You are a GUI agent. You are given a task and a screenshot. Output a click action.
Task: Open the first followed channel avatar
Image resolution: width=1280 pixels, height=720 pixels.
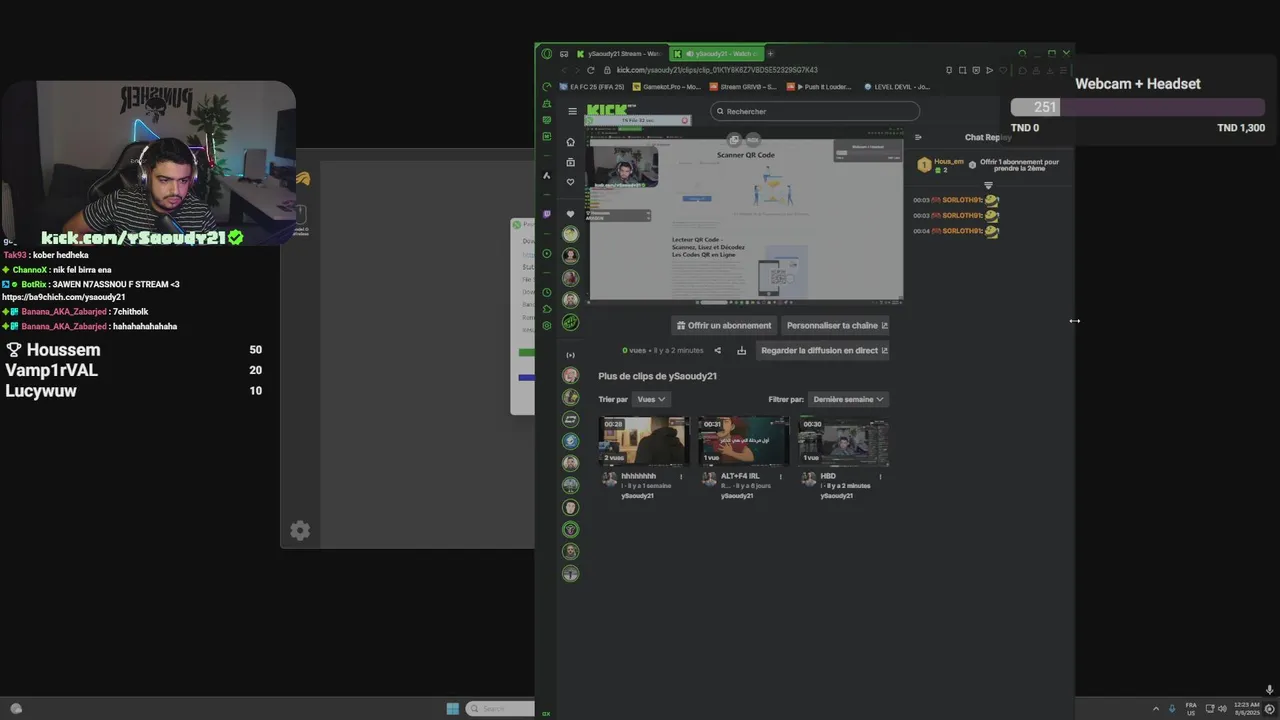pyautogui.click(x=570, y=234)
